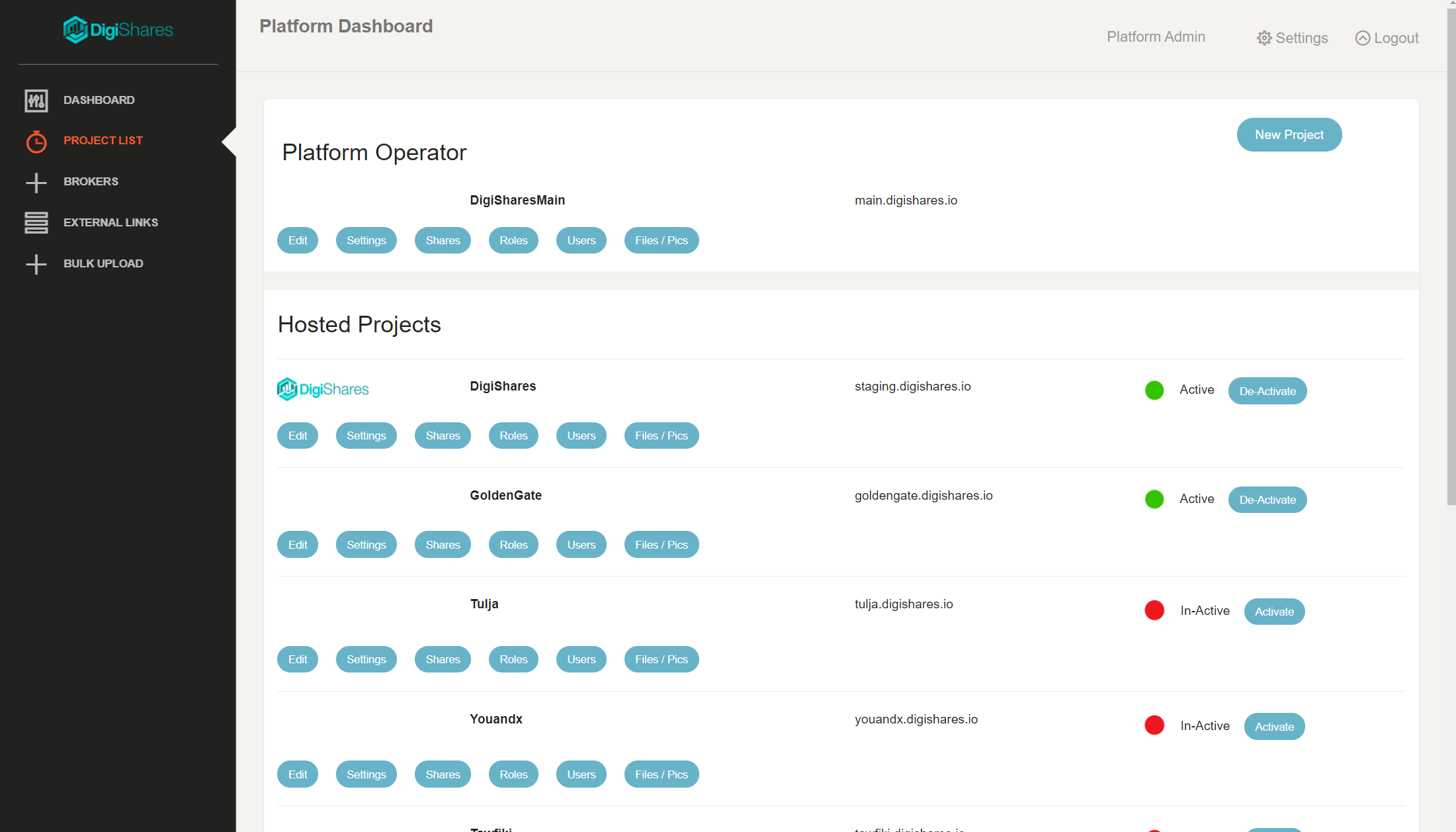The image size is (1456, 832).
Task: Click the tulja.digishares.io domain text
Action: point(904,604)
